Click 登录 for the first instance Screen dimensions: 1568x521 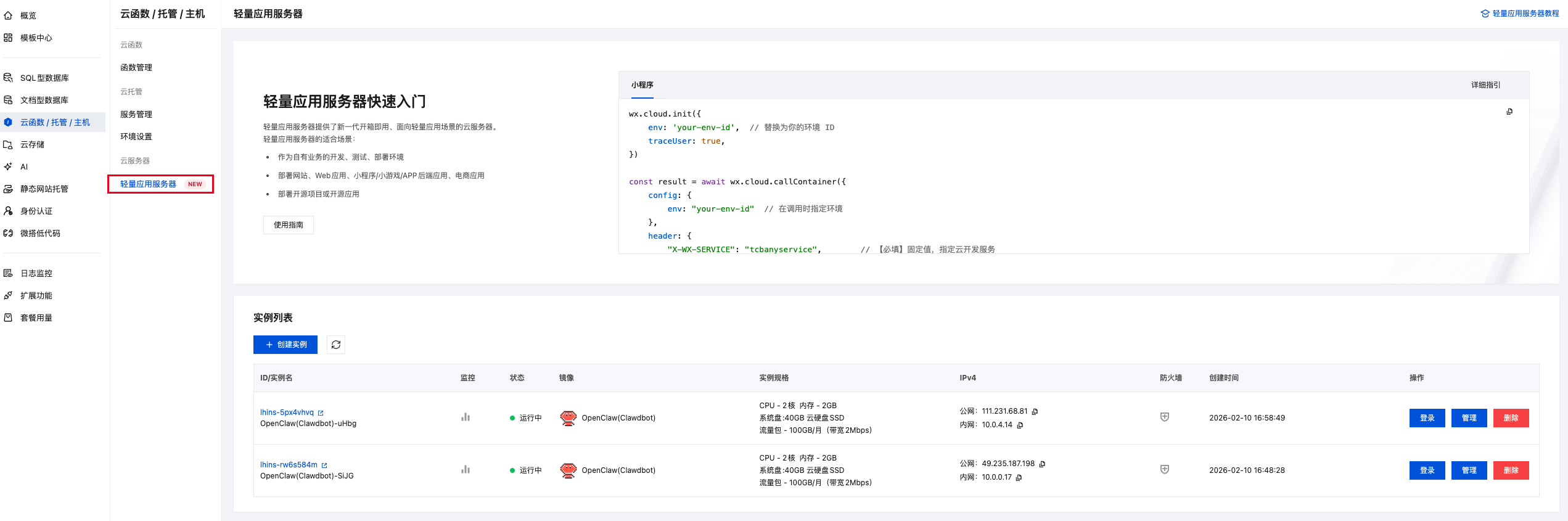pos(1427,418)
